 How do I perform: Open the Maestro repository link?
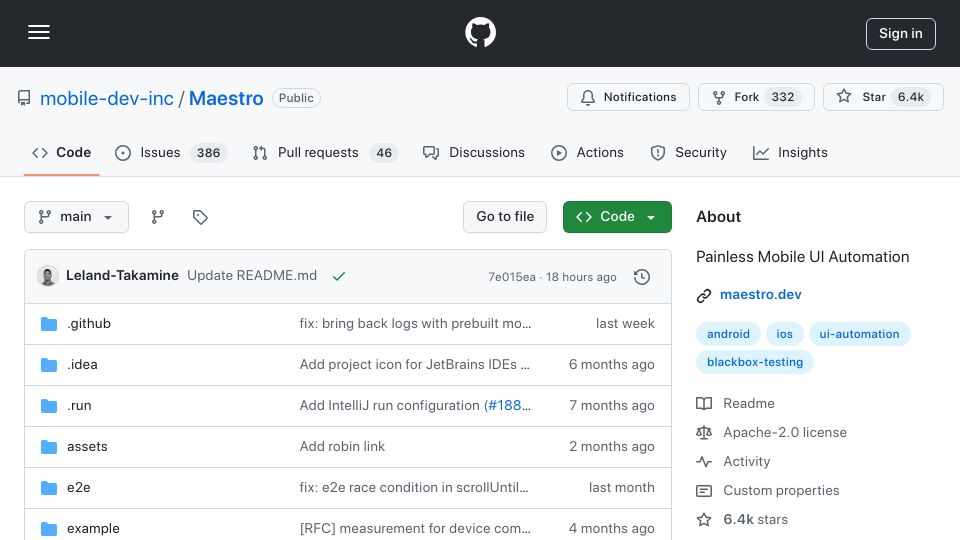(x=226, y=98)
